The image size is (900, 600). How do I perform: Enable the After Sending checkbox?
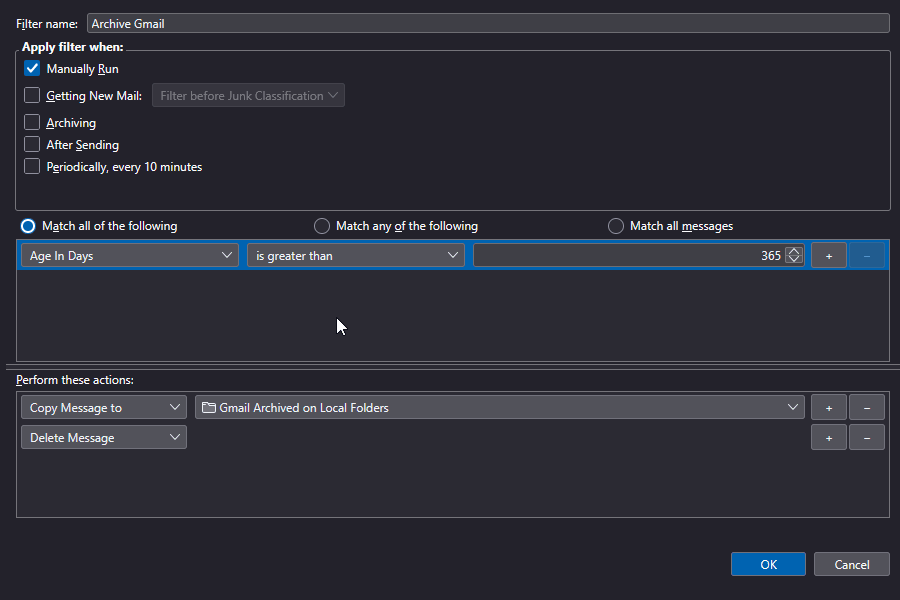pyautogui.click(x=32, y=144)
